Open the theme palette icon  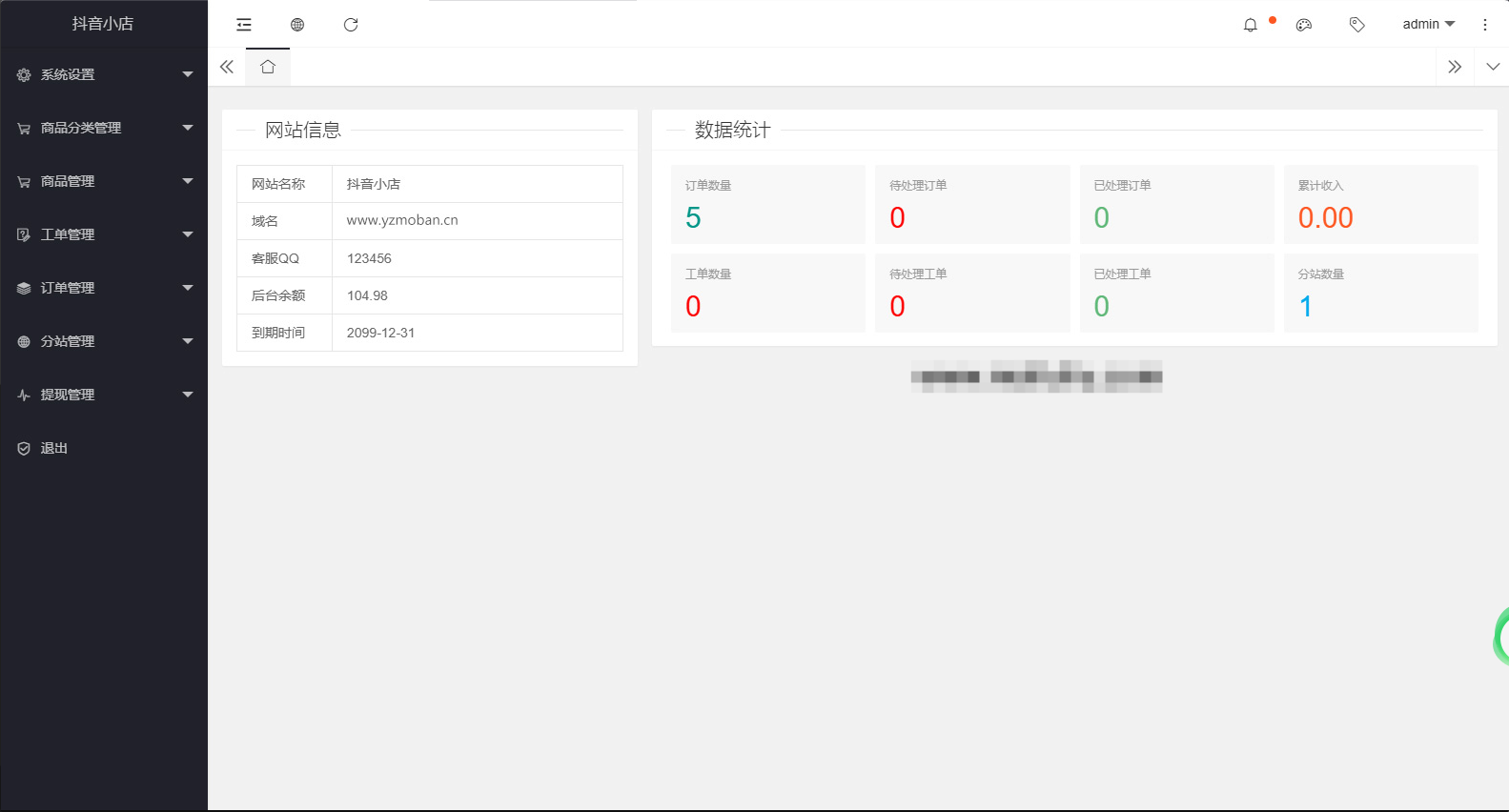pos(1304,25)
